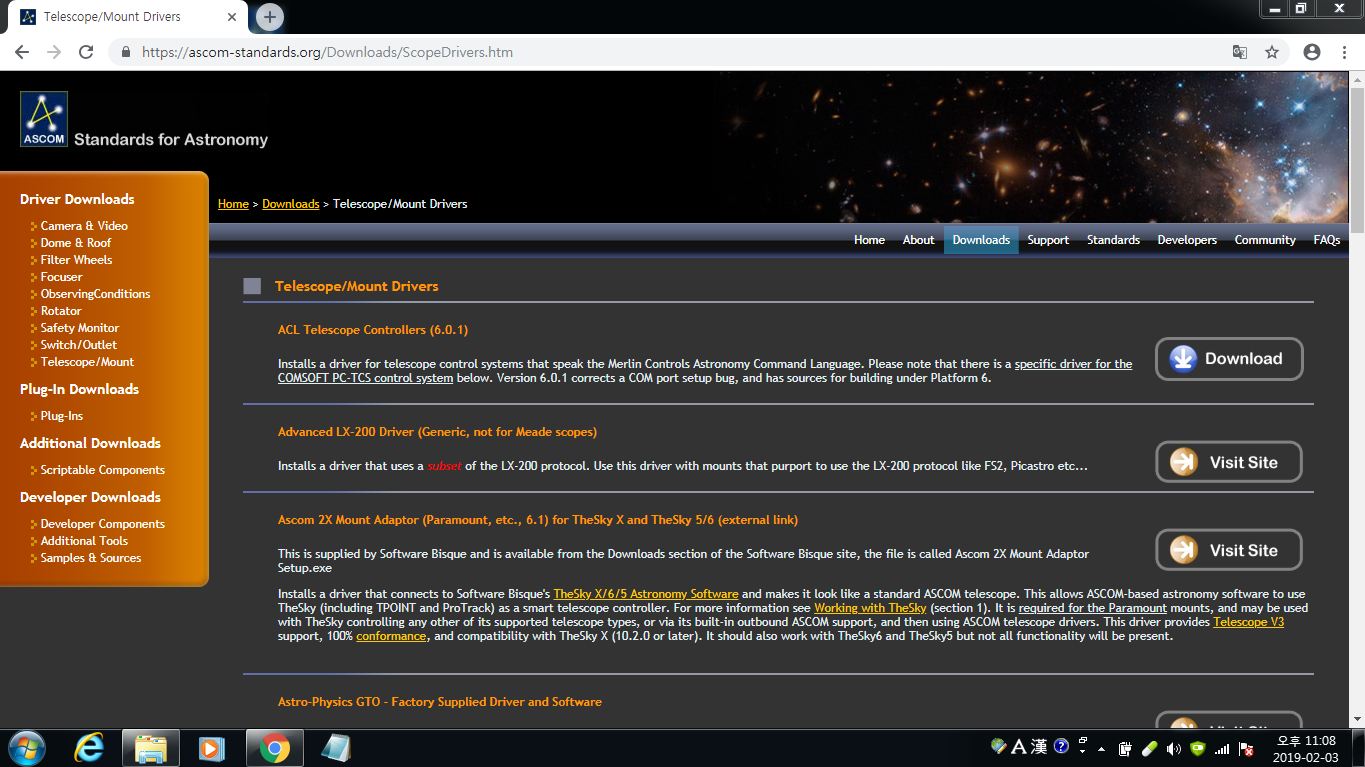Open the Support navigation menu item
1365x767 pixels.
(1048, 240)
